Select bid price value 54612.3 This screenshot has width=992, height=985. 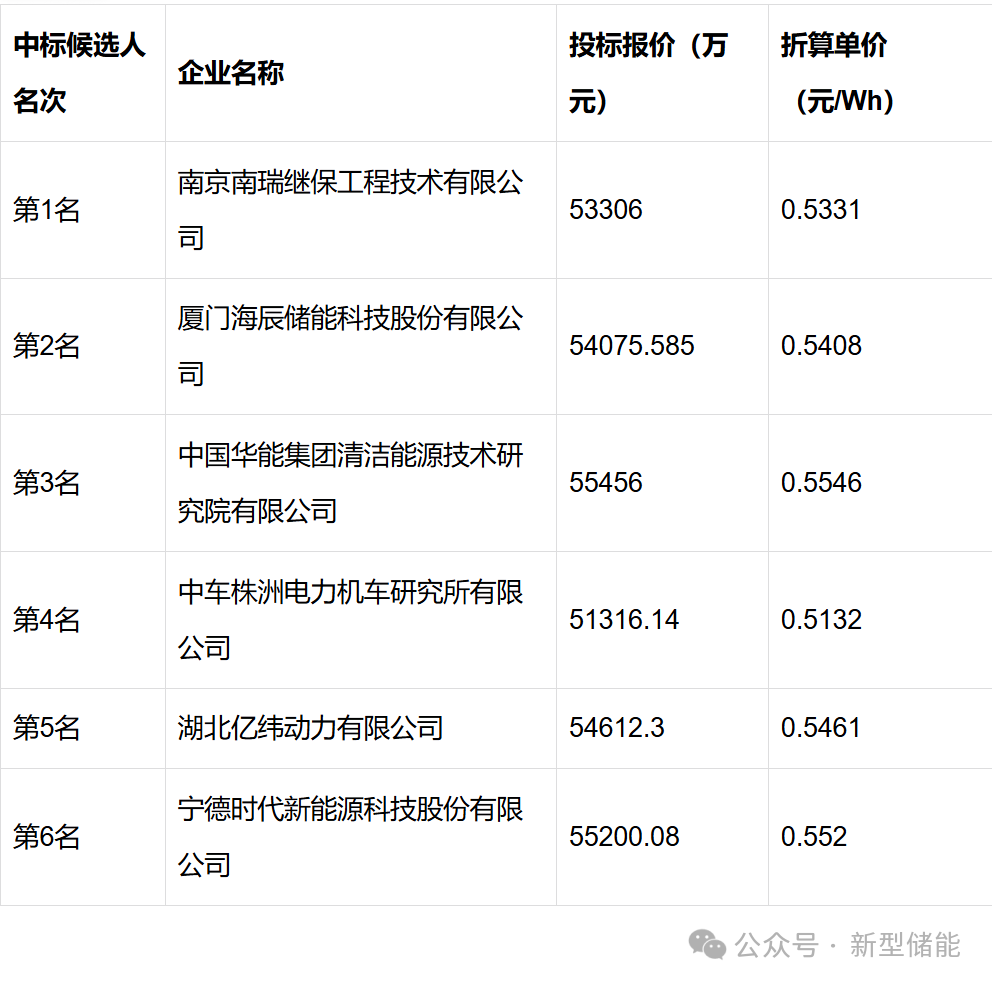pyautogui.click(x=616, y=728)
